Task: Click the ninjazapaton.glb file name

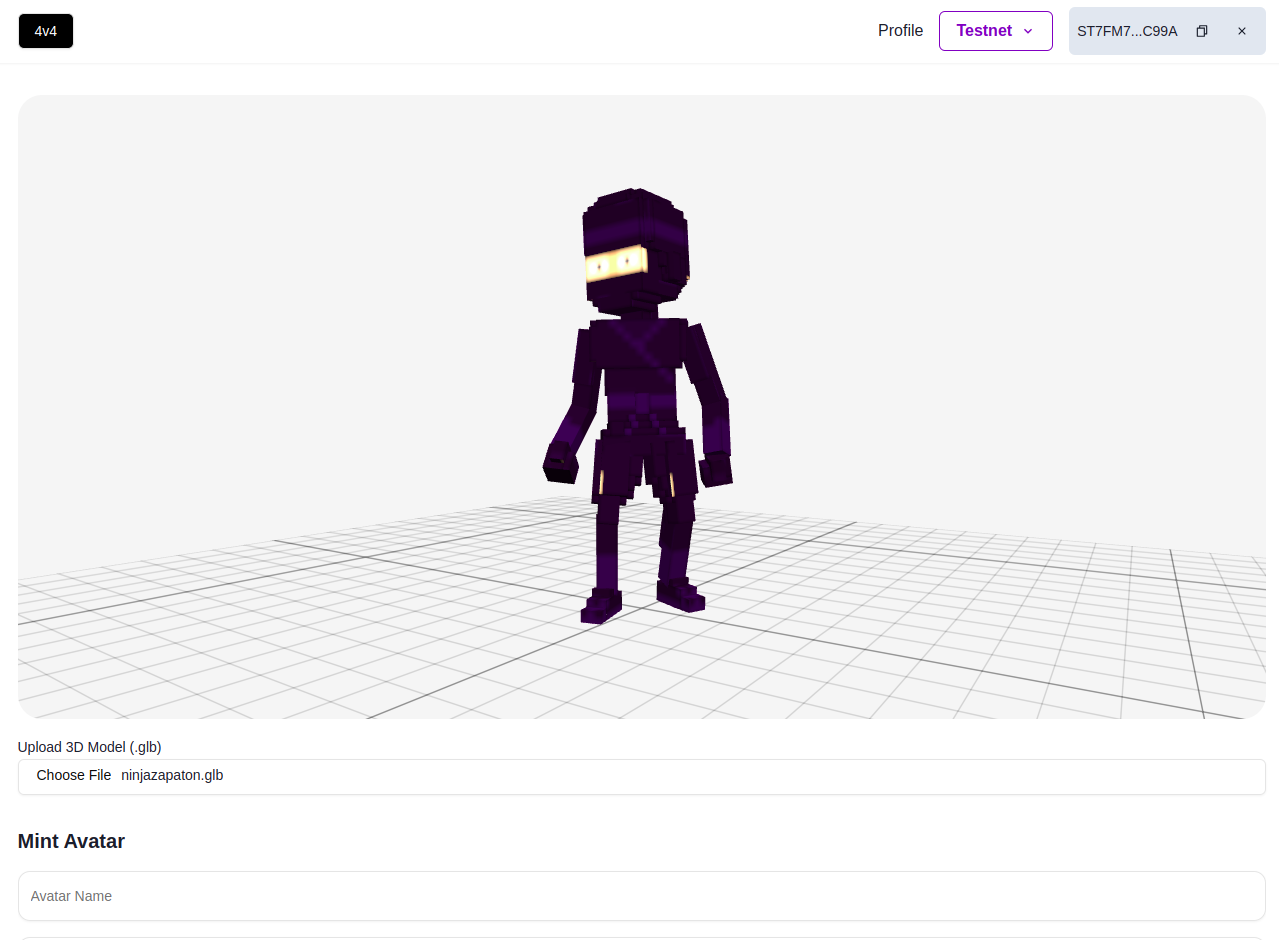Action: 172,776
